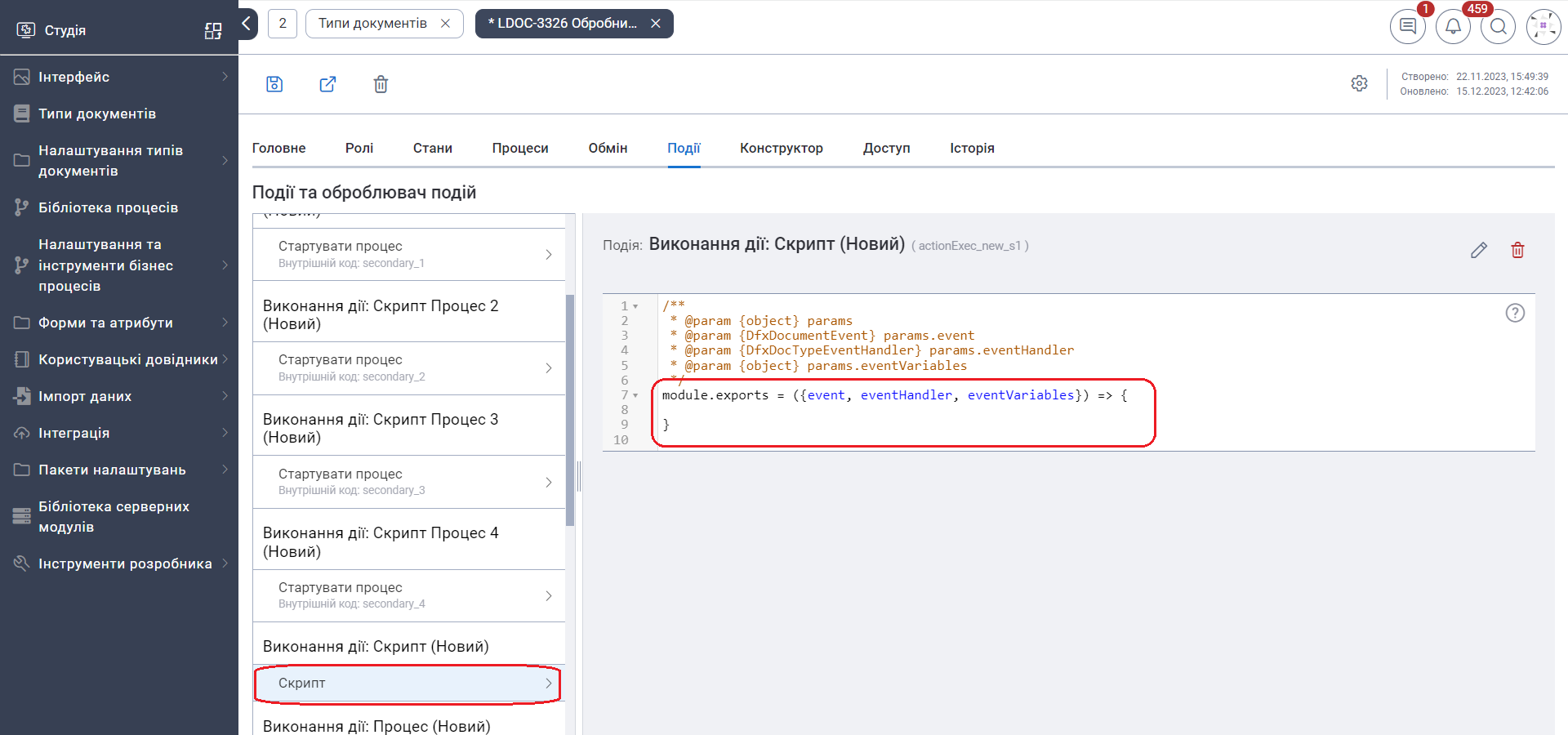Close the Типи документів tab
The height and width of the screenshot is (735, 1568).
tap(445, 24)
